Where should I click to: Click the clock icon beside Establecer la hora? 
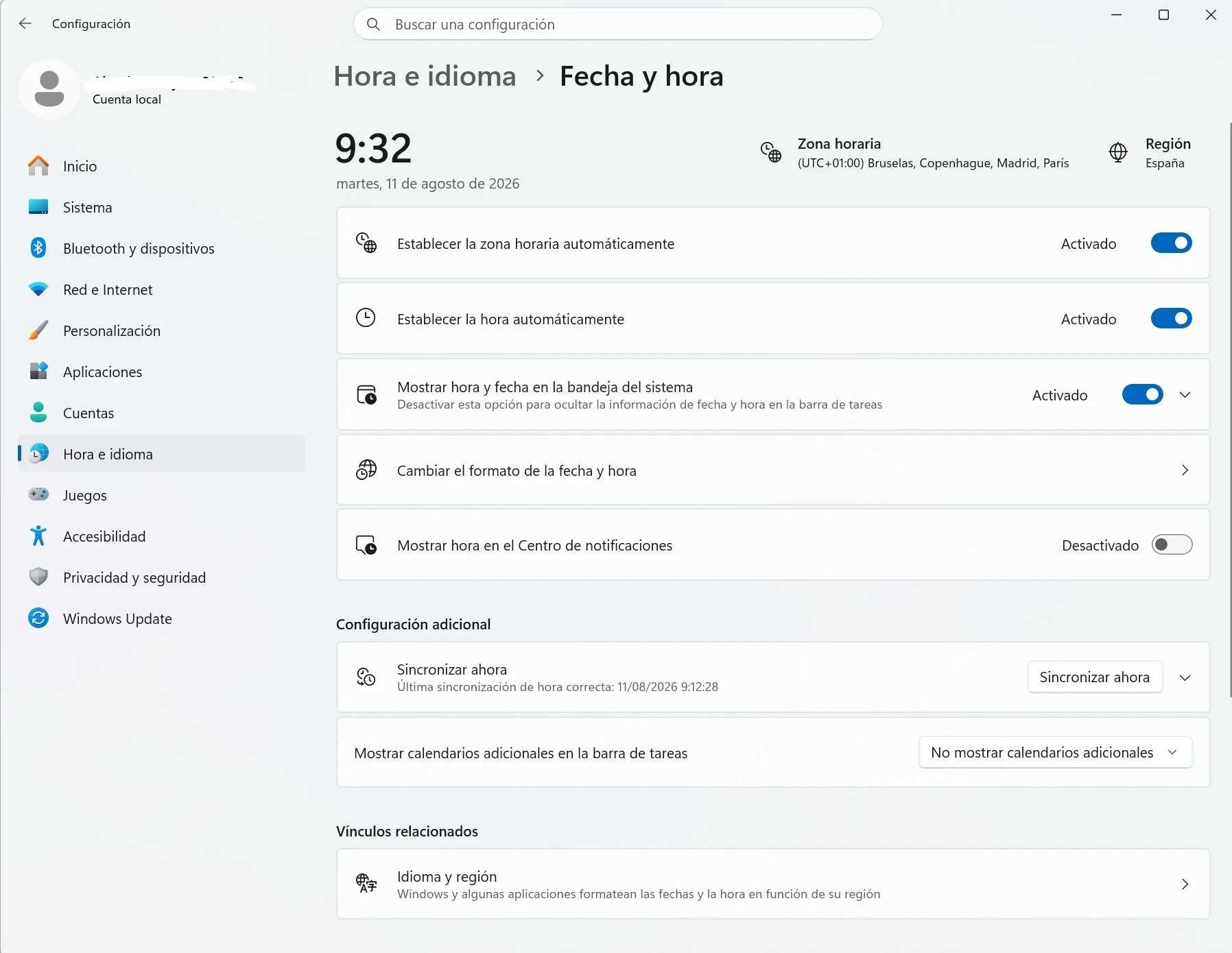click(366, 318)
